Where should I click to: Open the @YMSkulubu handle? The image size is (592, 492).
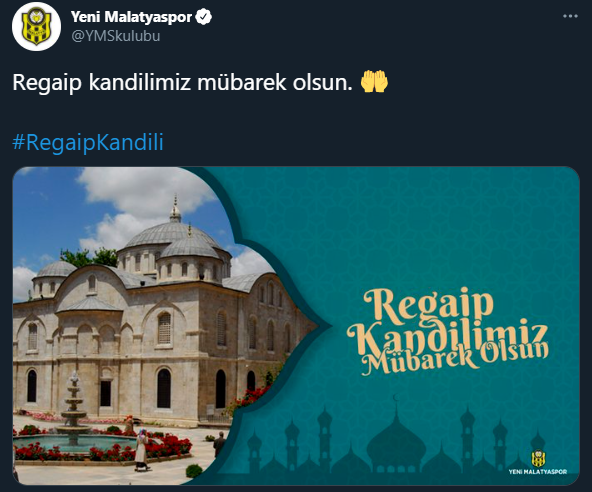click(116, 36)
